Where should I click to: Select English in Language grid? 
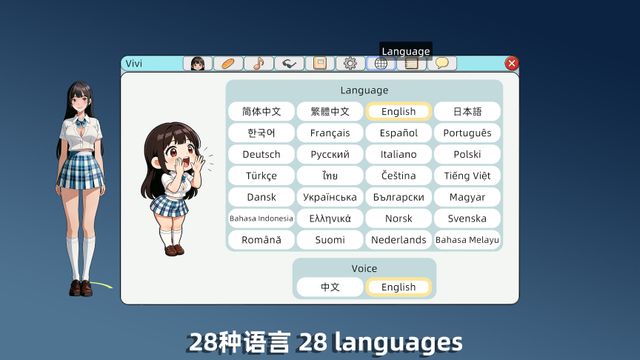tap(398, 111)
